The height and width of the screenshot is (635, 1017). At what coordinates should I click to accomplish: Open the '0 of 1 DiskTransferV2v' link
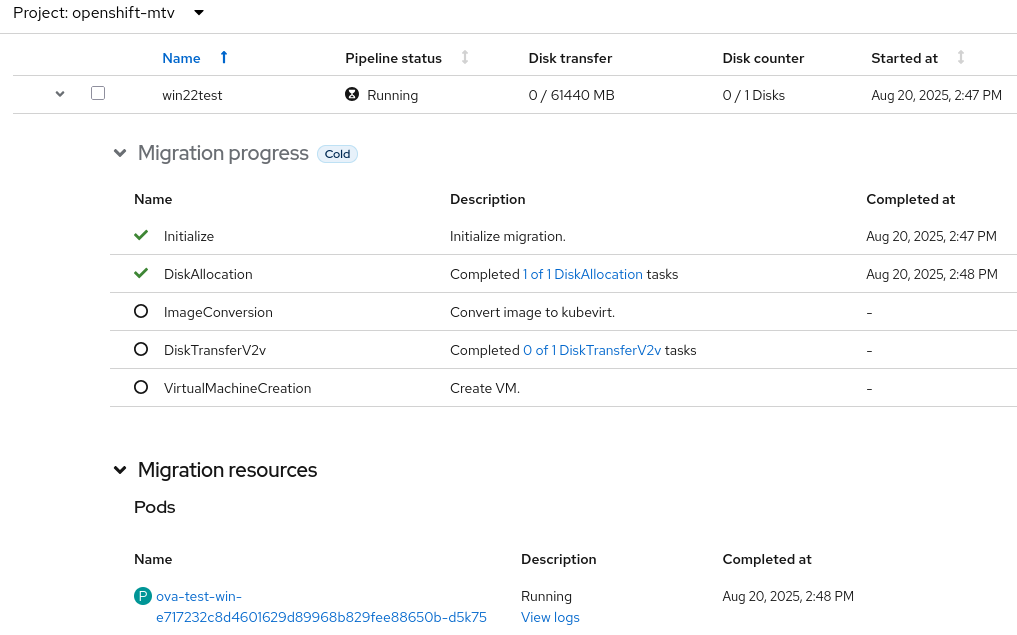(x=592, y=350)
